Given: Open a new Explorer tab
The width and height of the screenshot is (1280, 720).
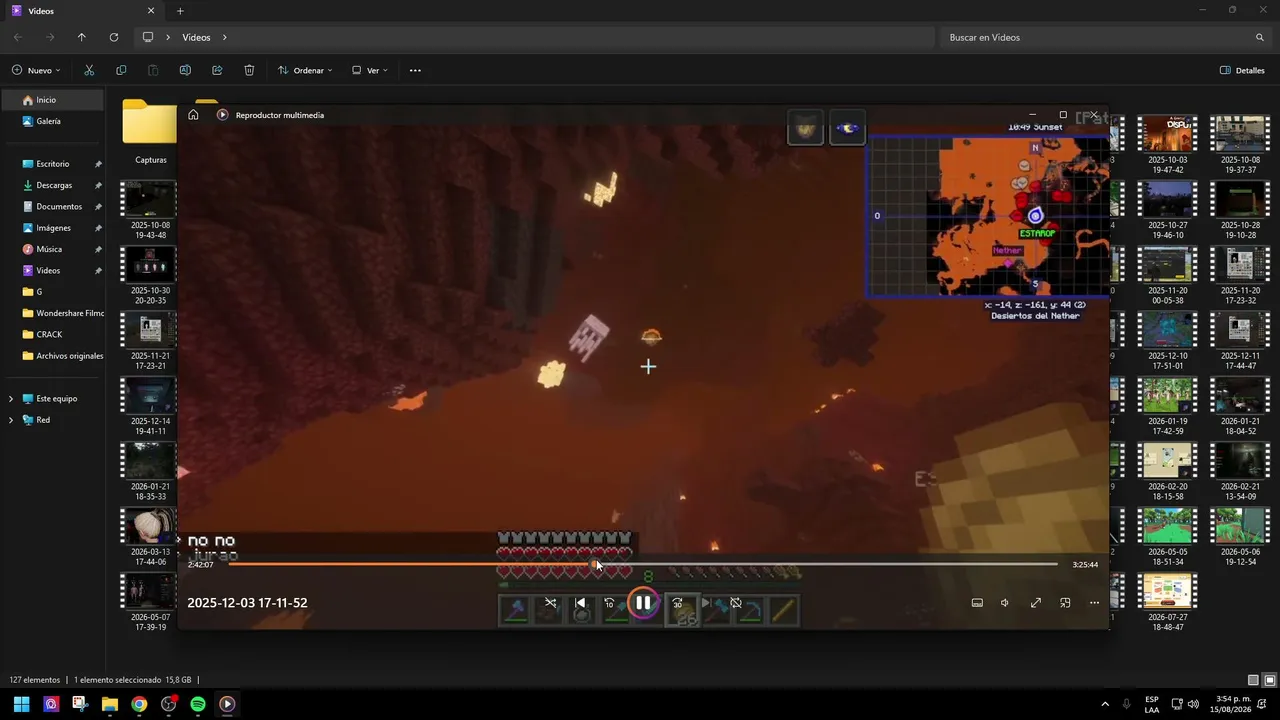Looking at the screenshot, I should point(180,11).
